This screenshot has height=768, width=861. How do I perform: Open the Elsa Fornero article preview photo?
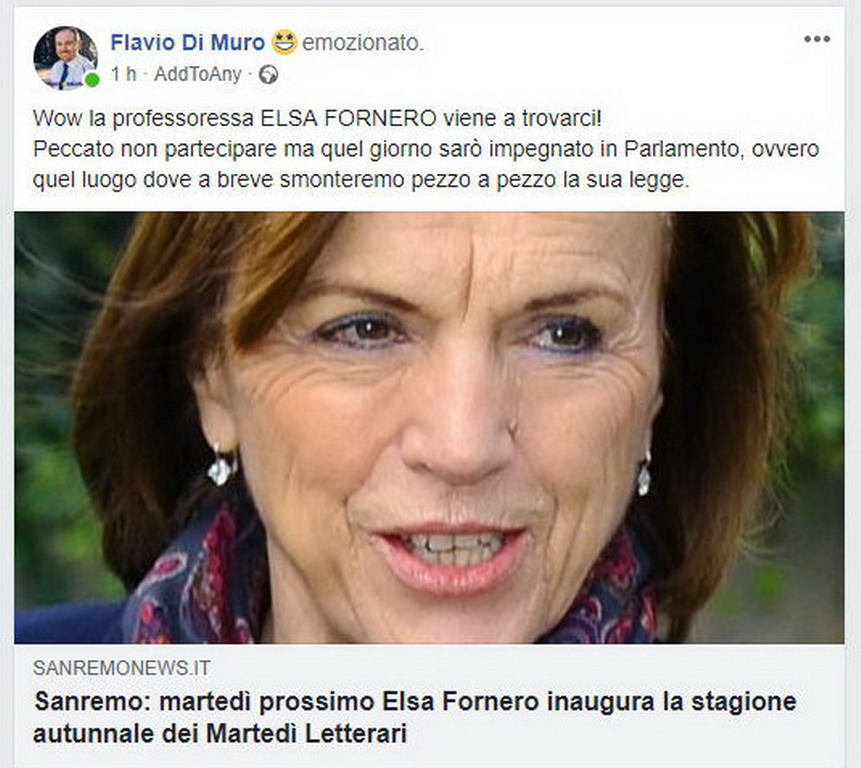tap(429, 427)
